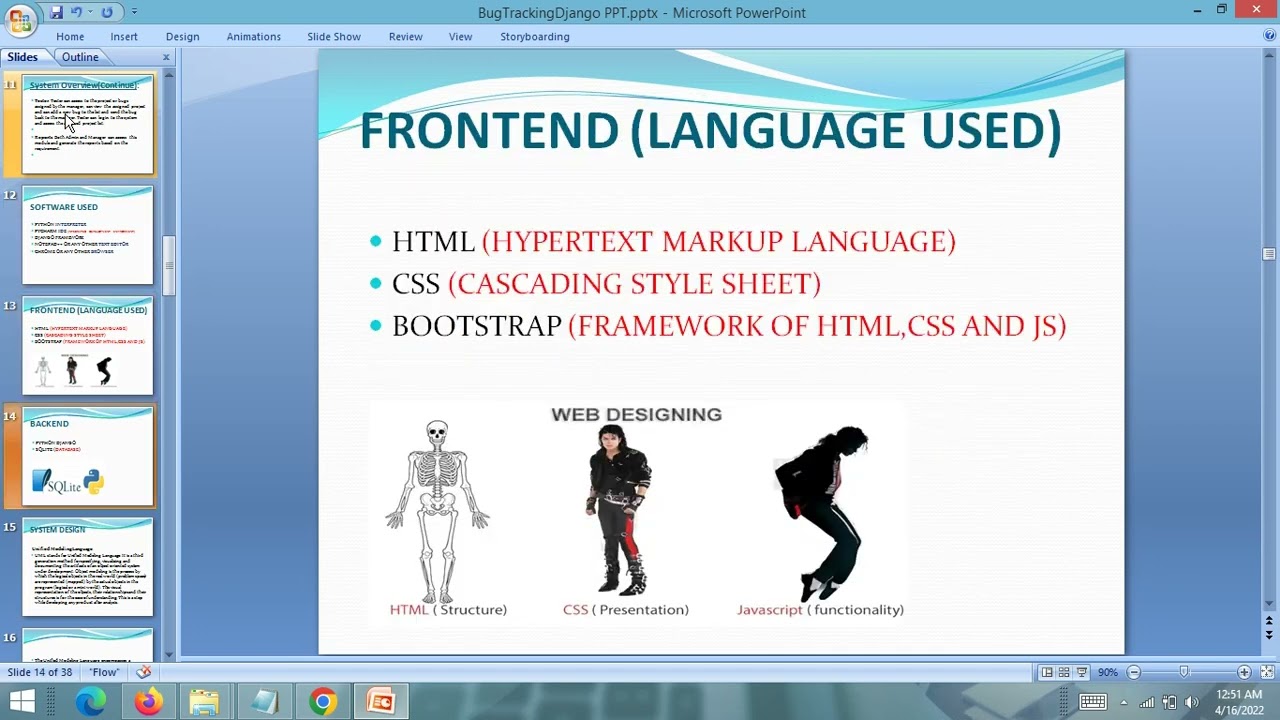Open the Storyboarding ribbon tab
The image size is (1280, 720).
click(535, 36)
